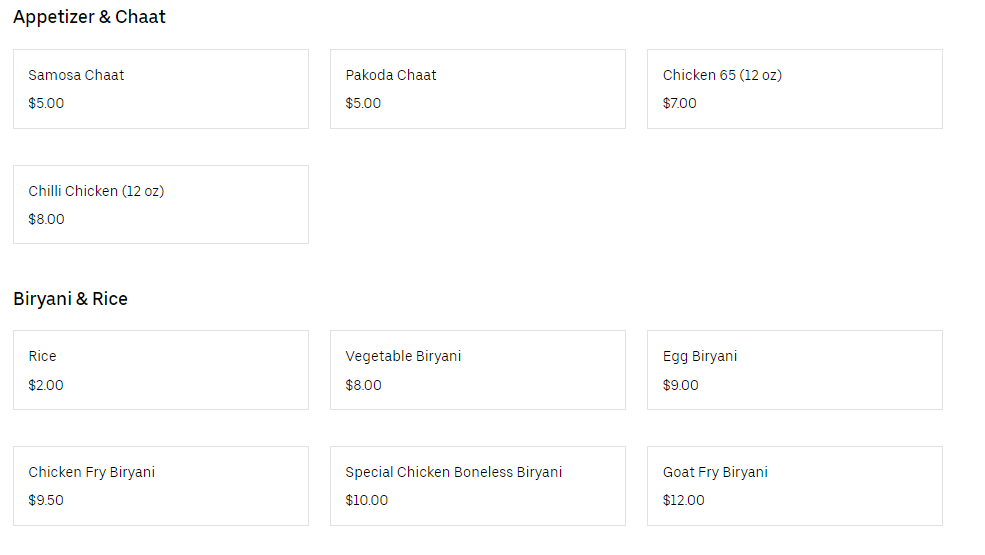Click the $10.00 Special Chicken Boneless price

[x=367, y=500]
